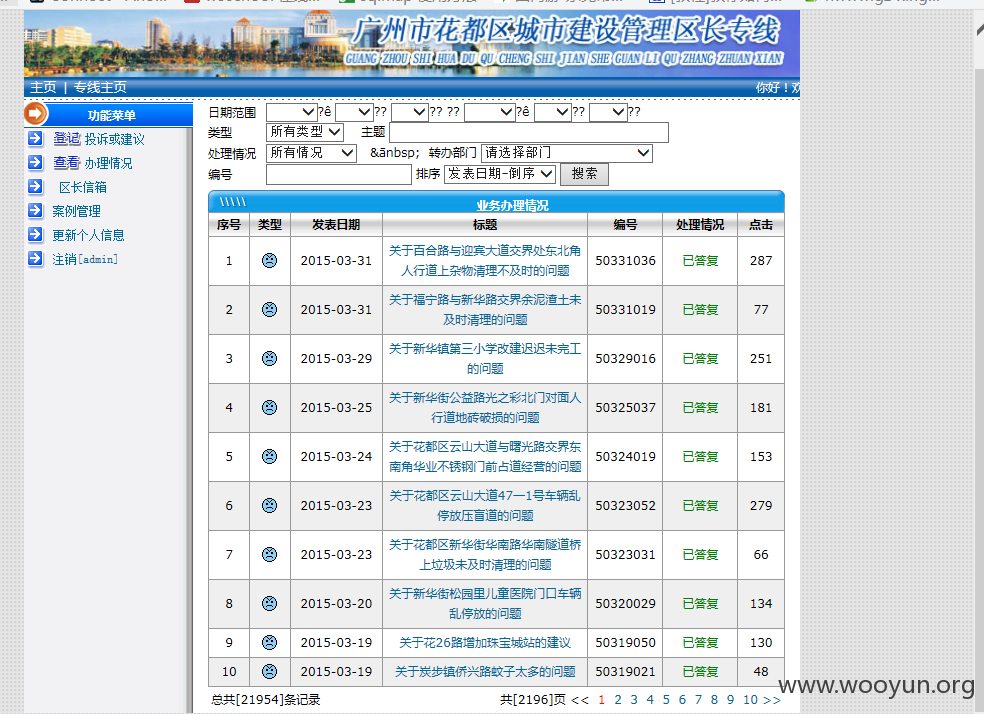Click the complaint face icon in row 1
This screenshot has width=984, height=714.
pos(269,260)
